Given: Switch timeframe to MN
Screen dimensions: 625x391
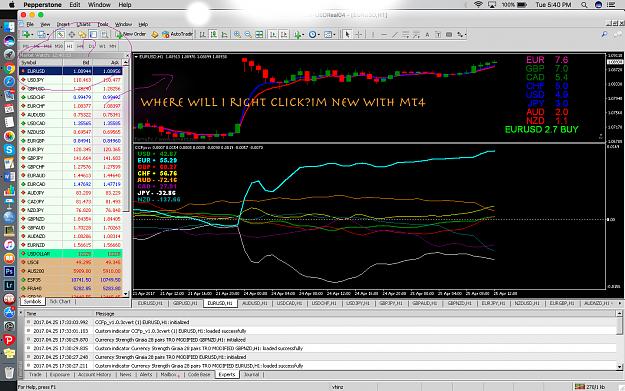Looking at the screenshot, I should [x=113, y=46].
